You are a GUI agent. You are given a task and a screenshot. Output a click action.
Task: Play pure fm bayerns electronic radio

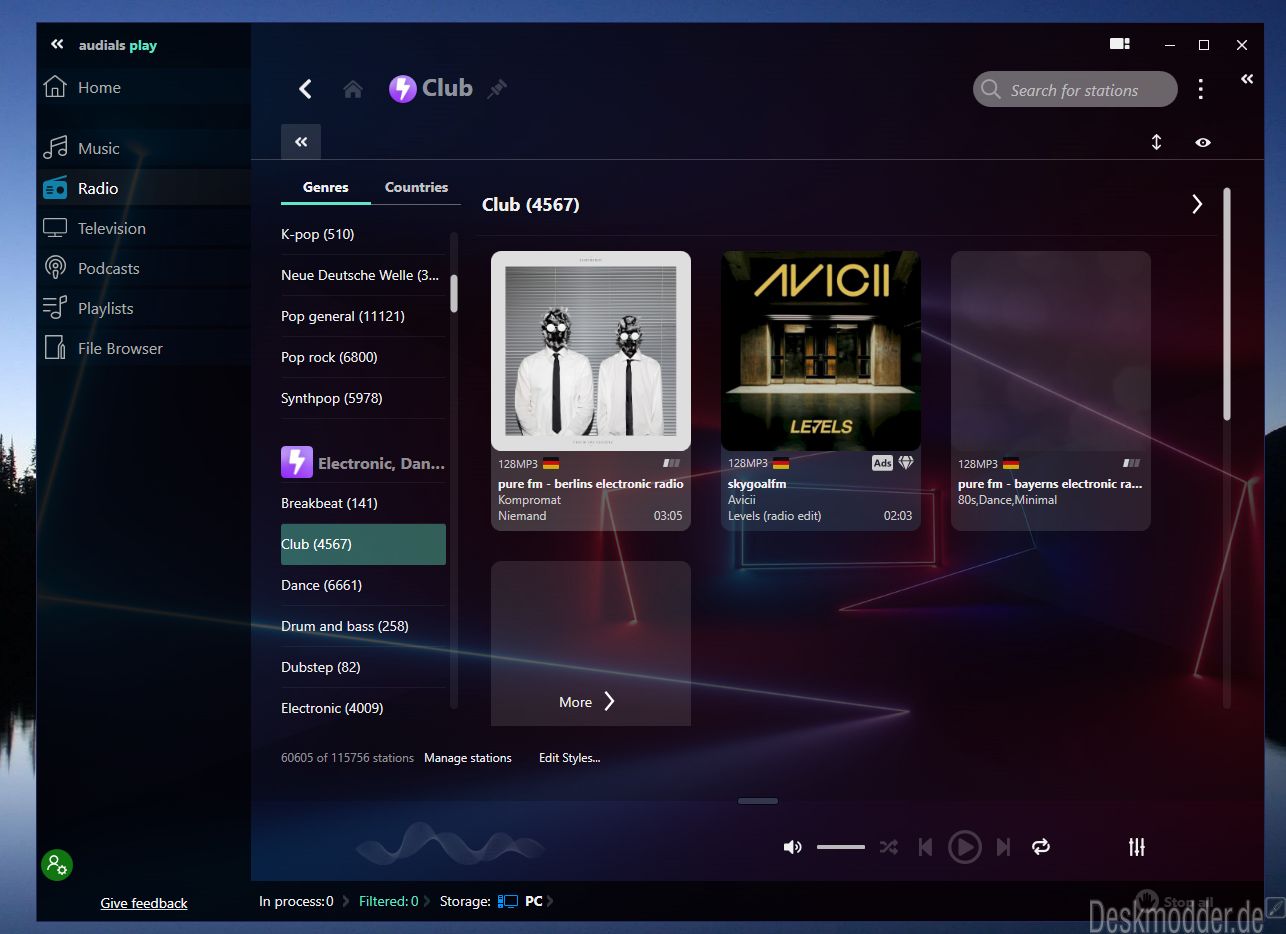1050,390
